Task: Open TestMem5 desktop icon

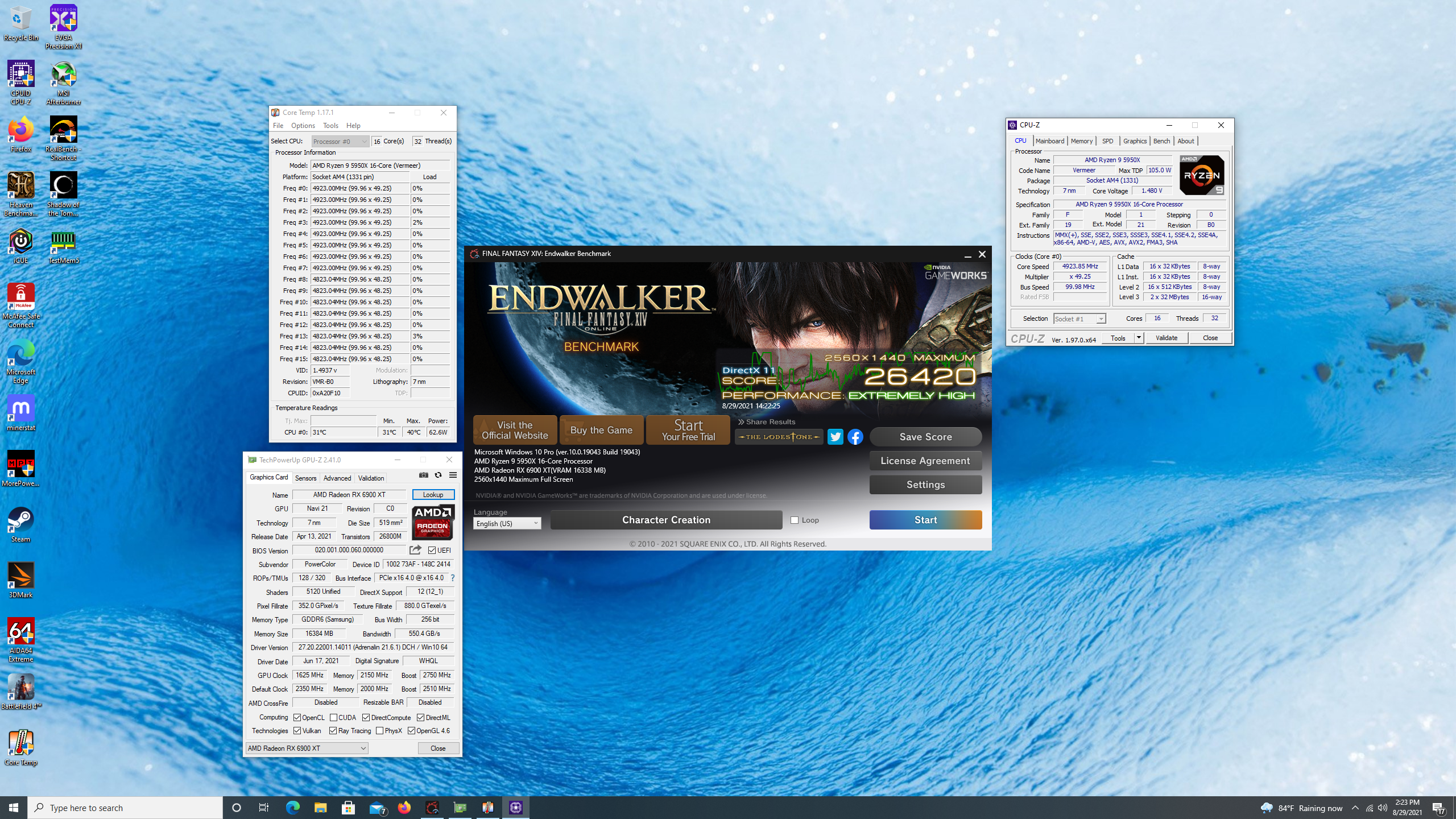Action: tap(63, 246)
